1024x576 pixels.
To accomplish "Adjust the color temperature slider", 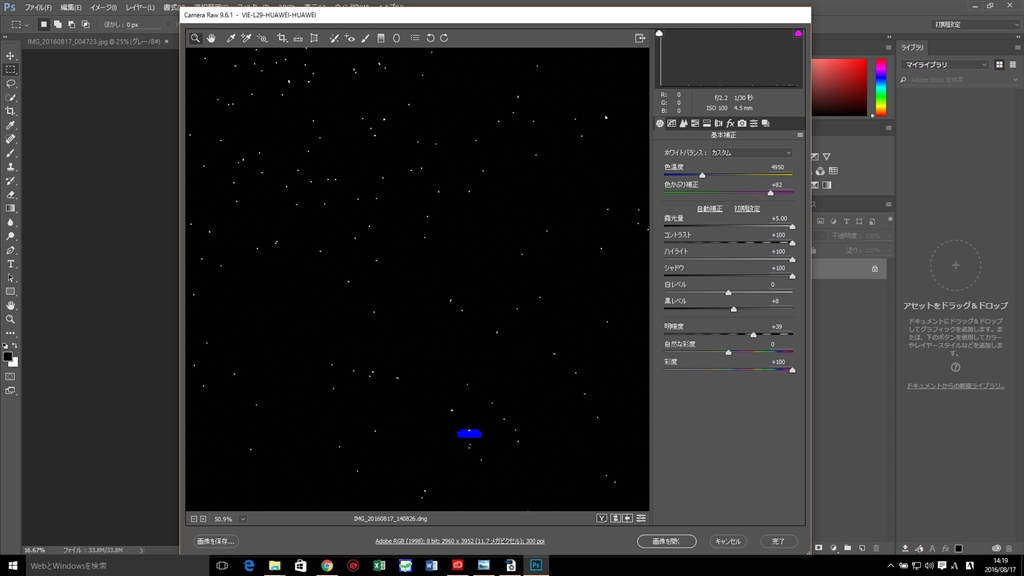I will tap(703, 176).
